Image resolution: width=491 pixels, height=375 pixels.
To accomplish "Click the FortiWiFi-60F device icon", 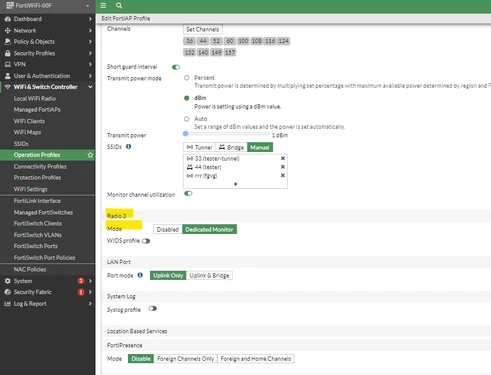I will tap(10, 5).
